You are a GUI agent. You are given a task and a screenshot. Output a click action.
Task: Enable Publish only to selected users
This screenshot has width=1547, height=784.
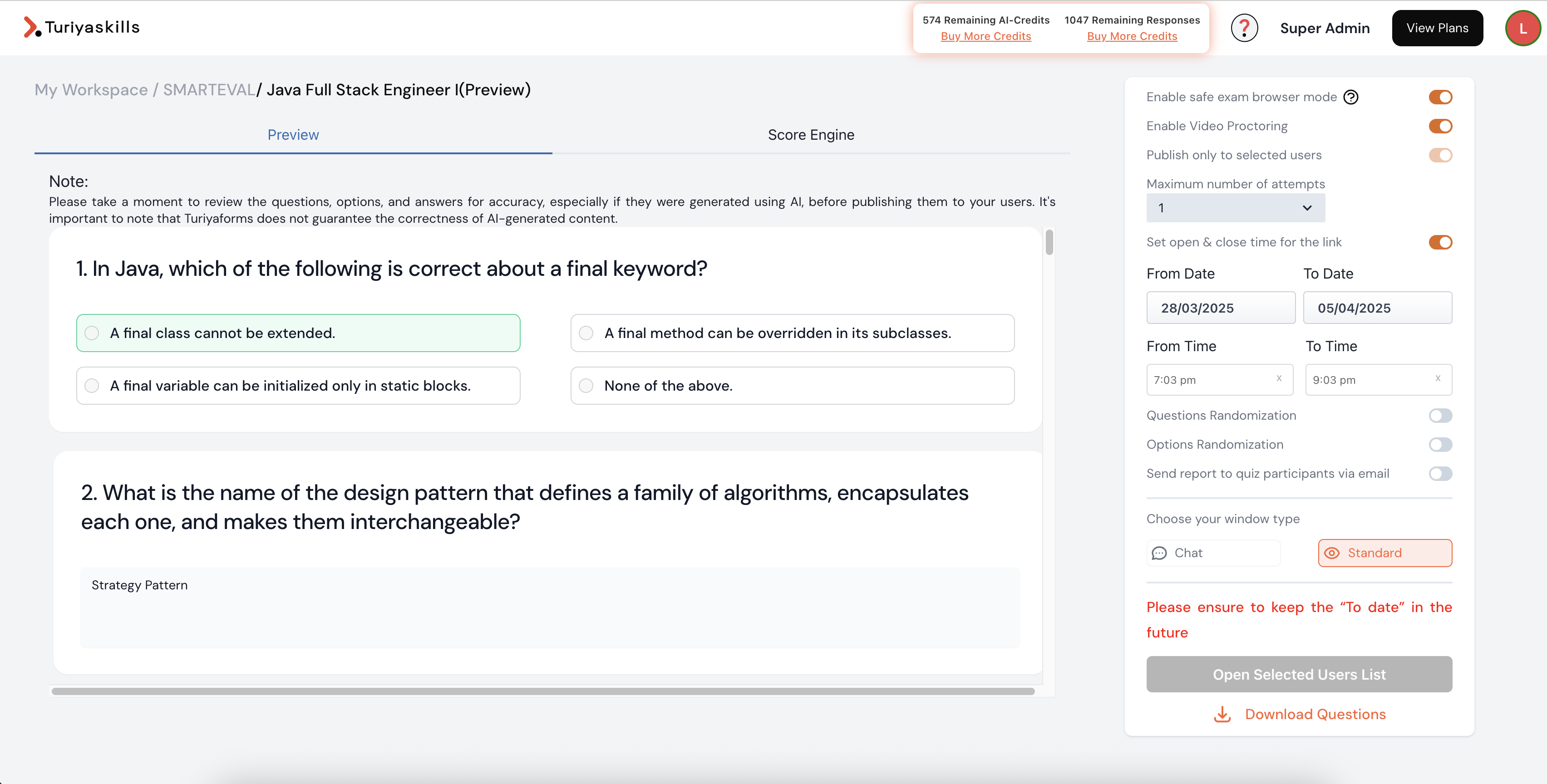click(x=1441, y=155)
